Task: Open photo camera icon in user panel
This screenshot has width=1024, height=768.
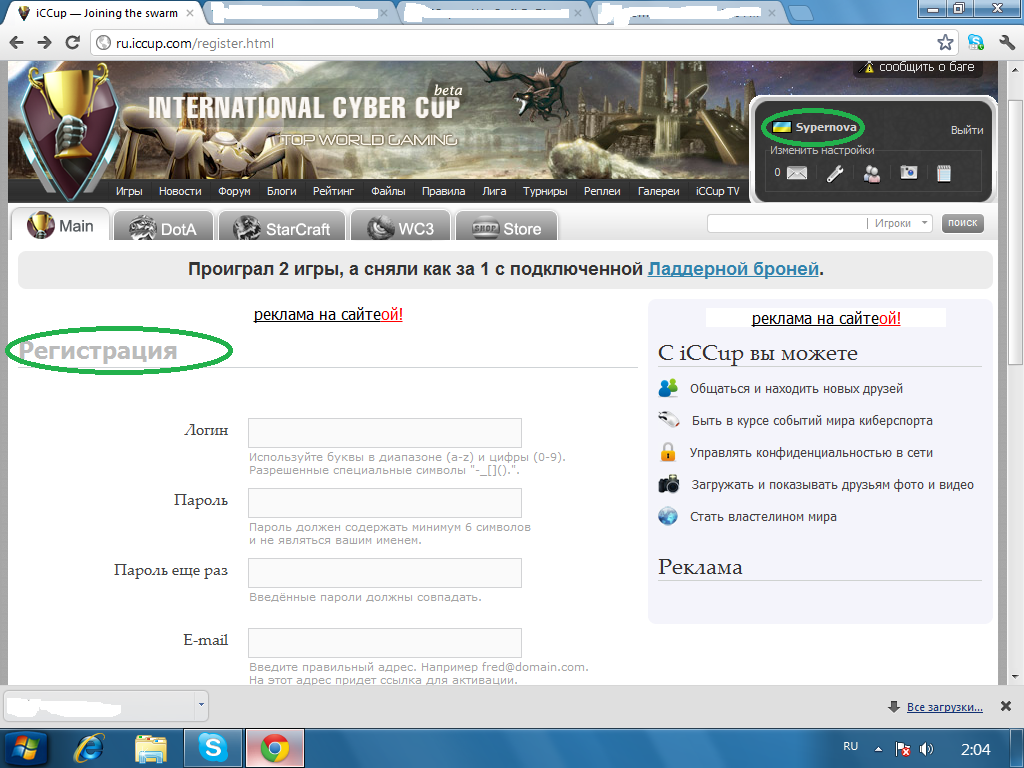Action: [x=908, y=172]
